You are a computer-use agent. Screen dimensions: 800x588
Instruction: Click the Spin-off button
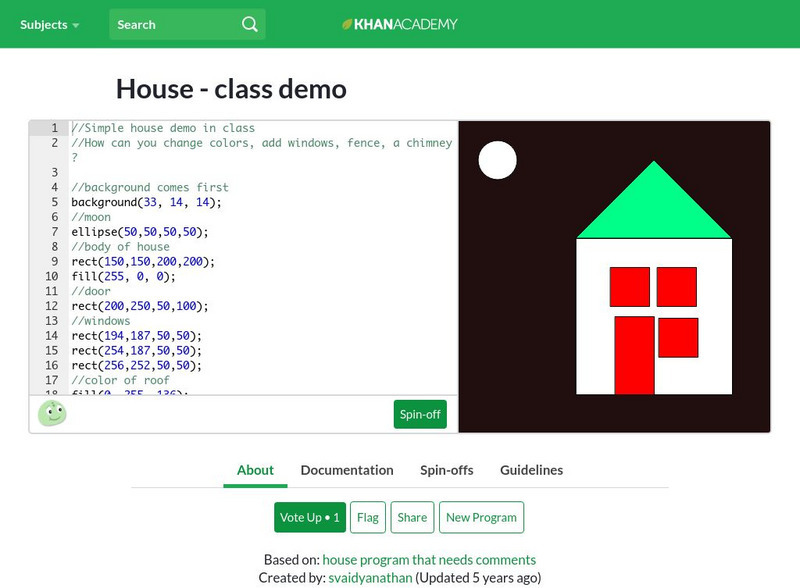[420, 414]
